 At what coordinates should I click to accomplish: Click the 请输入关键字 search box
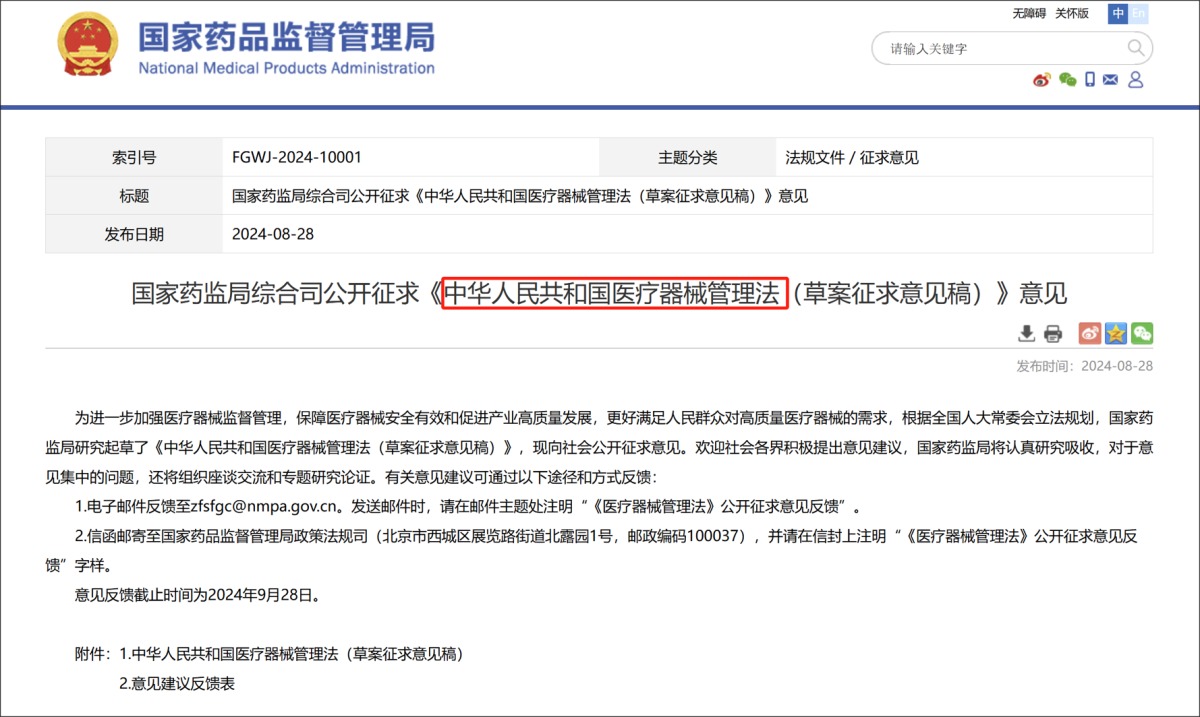pos(1000,48)
